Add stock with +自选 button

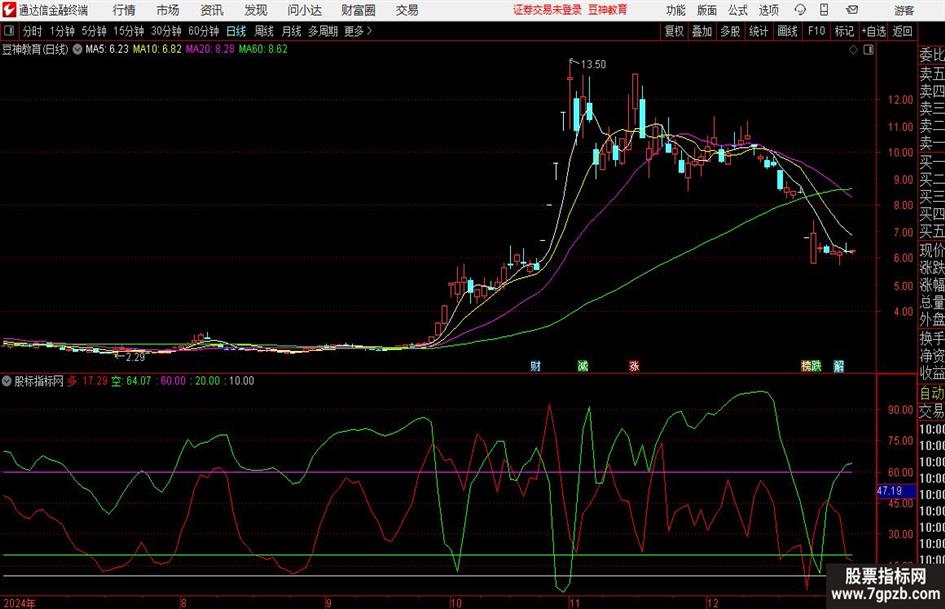tap(874, 31)
